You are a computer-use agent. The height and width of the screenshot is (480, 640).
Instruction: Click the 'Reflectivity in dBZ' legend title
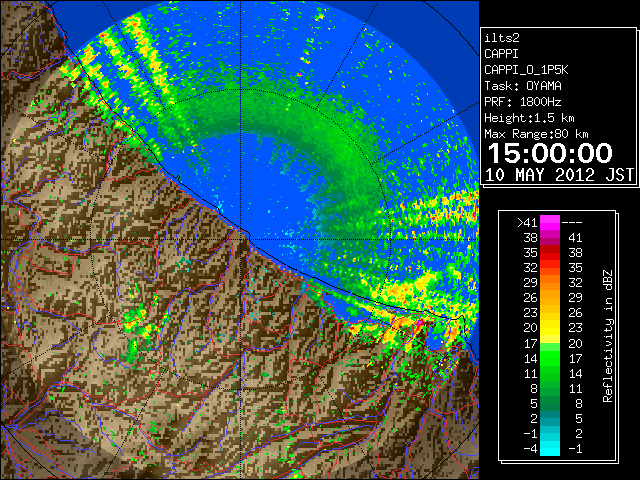pyautogui.click(x=608, y=336)
